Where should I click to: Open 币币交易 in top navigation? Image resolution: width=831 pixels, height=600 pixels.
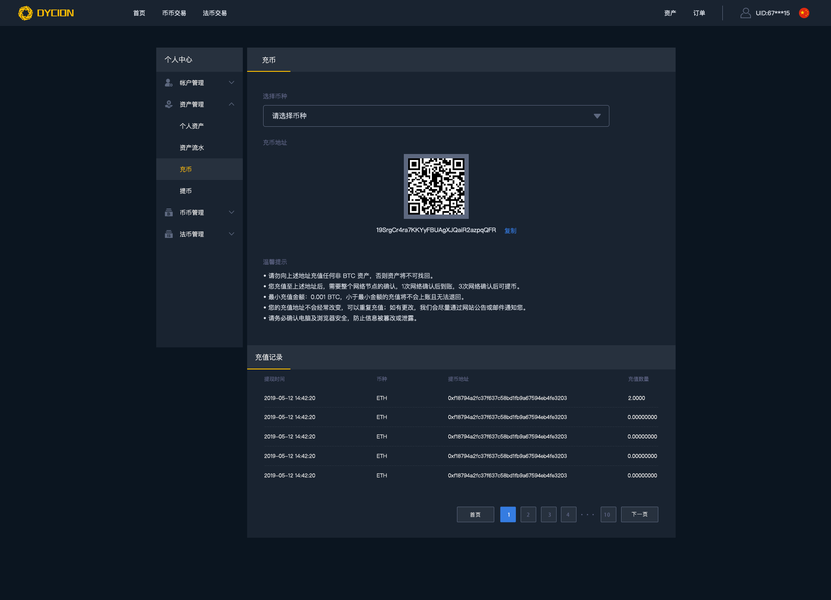(174, 13)
